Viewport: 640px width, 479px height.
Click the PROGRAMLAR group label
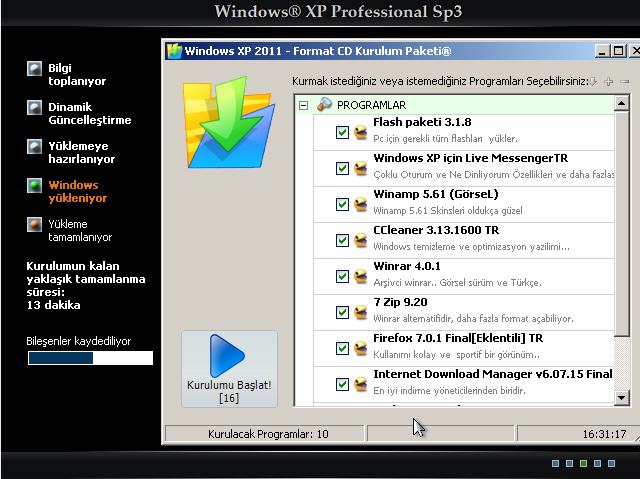click(371, 105)
